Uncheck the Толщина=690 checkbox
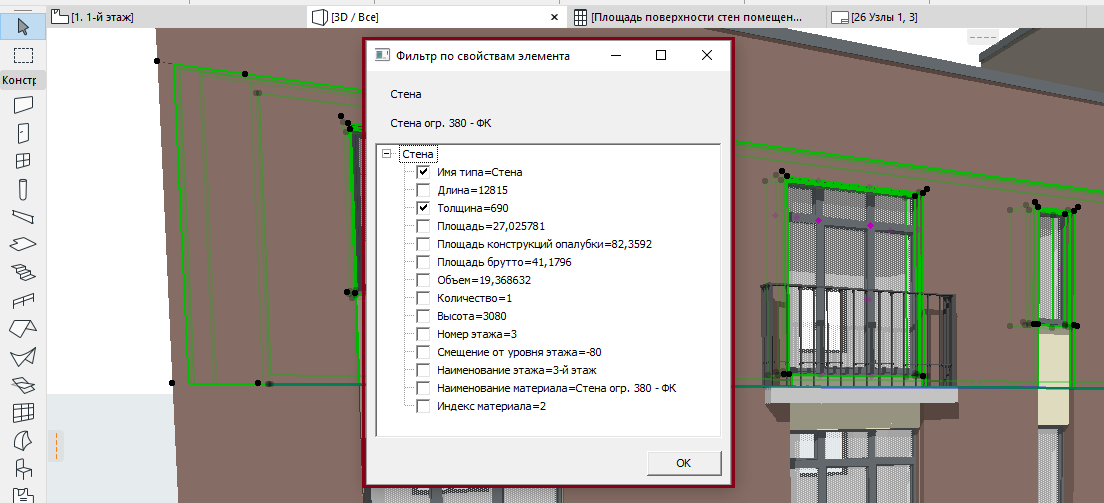The image size is (1104, 503). pos(423,208)
